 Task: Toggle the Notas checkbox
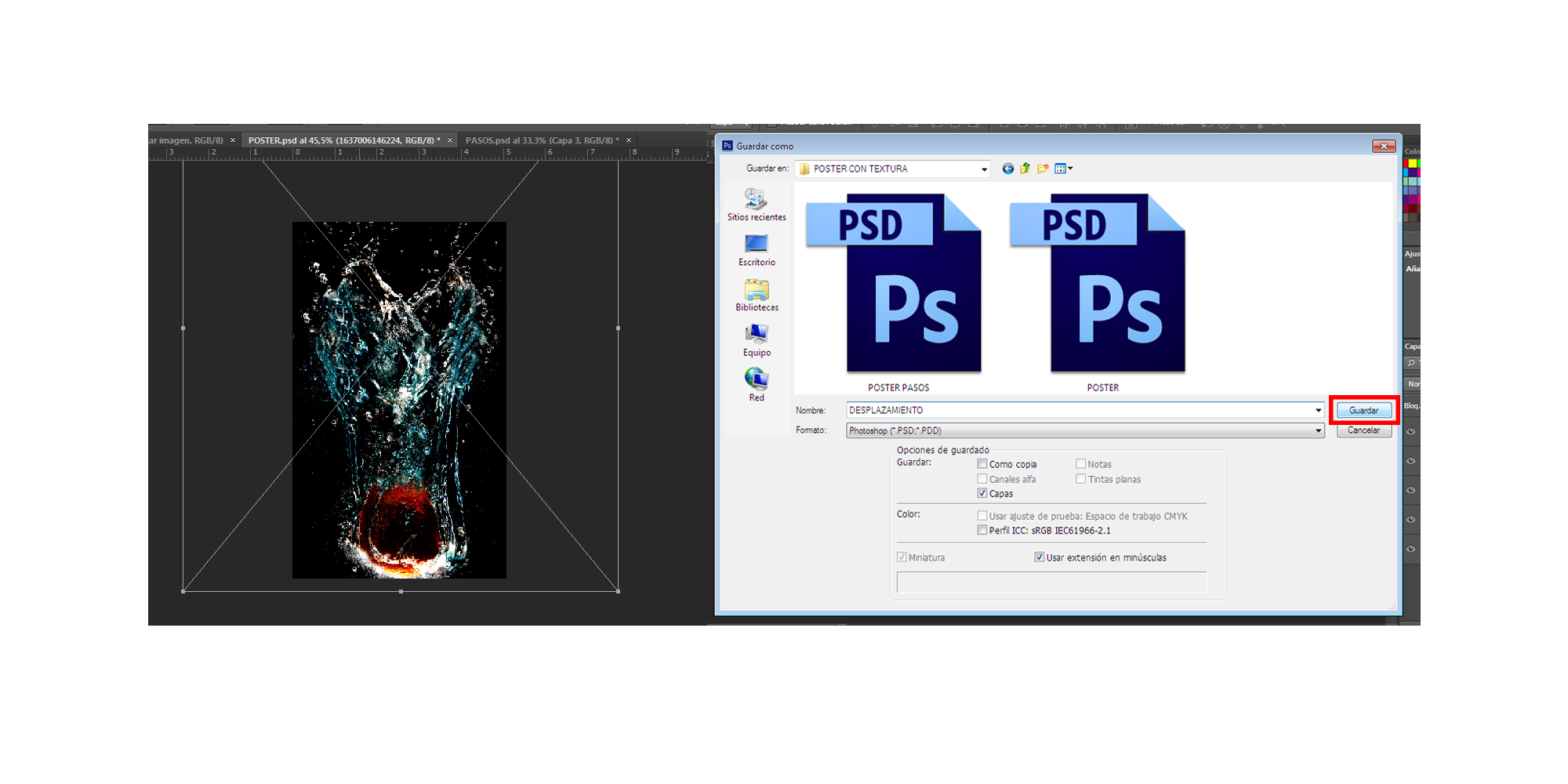click(1080, 464)
